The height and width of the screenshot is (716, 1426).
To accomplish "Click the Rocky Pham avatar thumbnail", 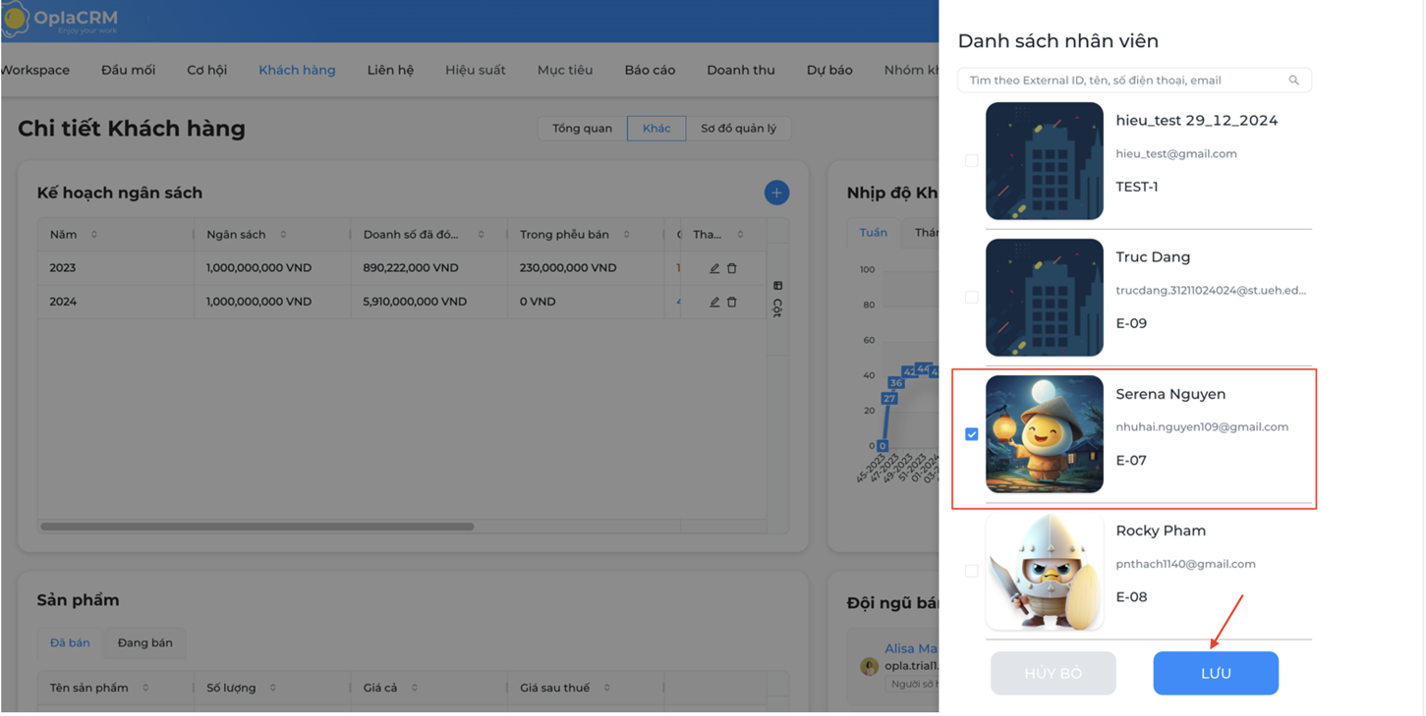I will [1045, 571].
